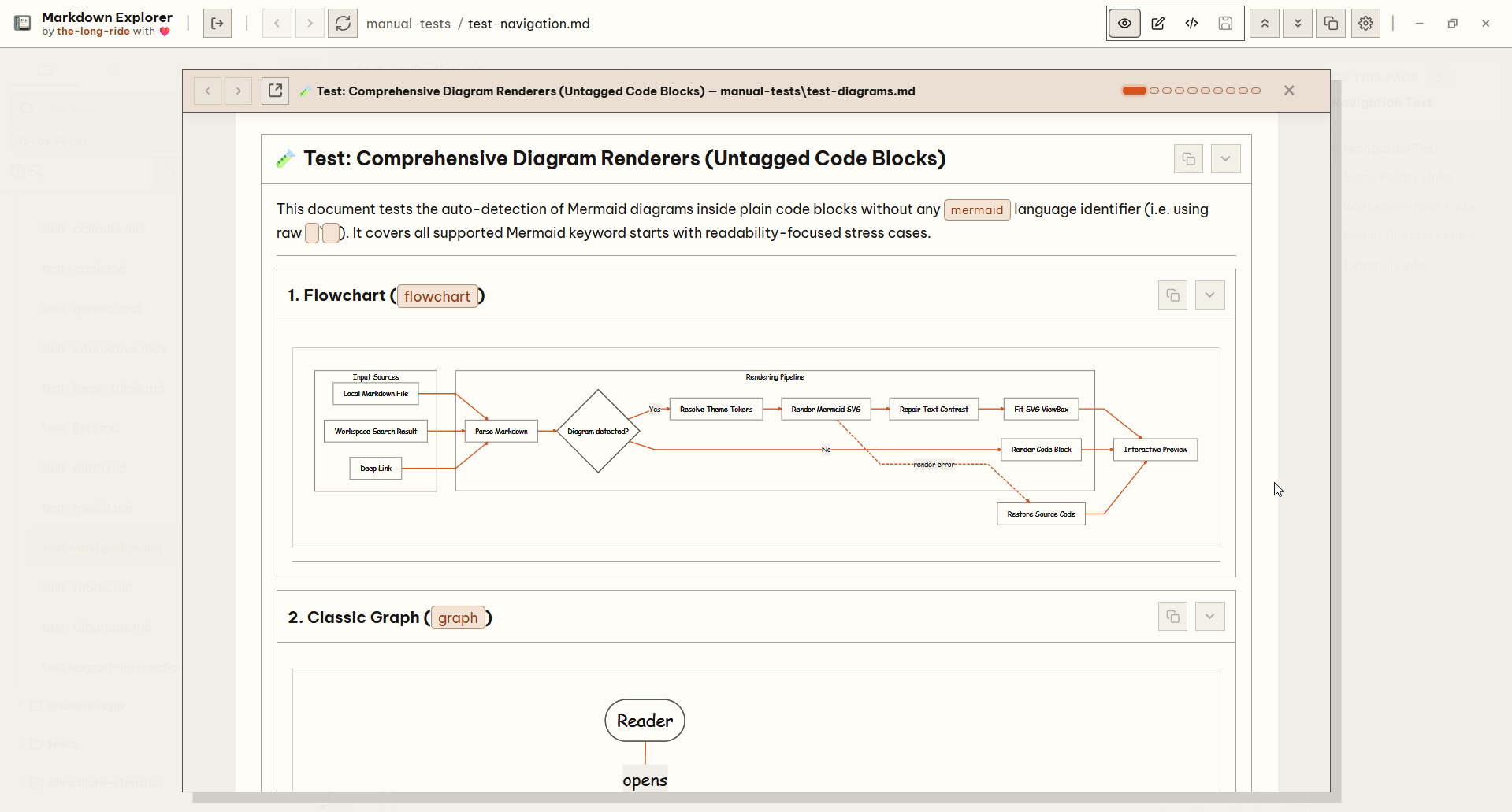Open test-math.md in background sidebar
This screenshot has width=1512, height=812.
(x=84, y=468)
